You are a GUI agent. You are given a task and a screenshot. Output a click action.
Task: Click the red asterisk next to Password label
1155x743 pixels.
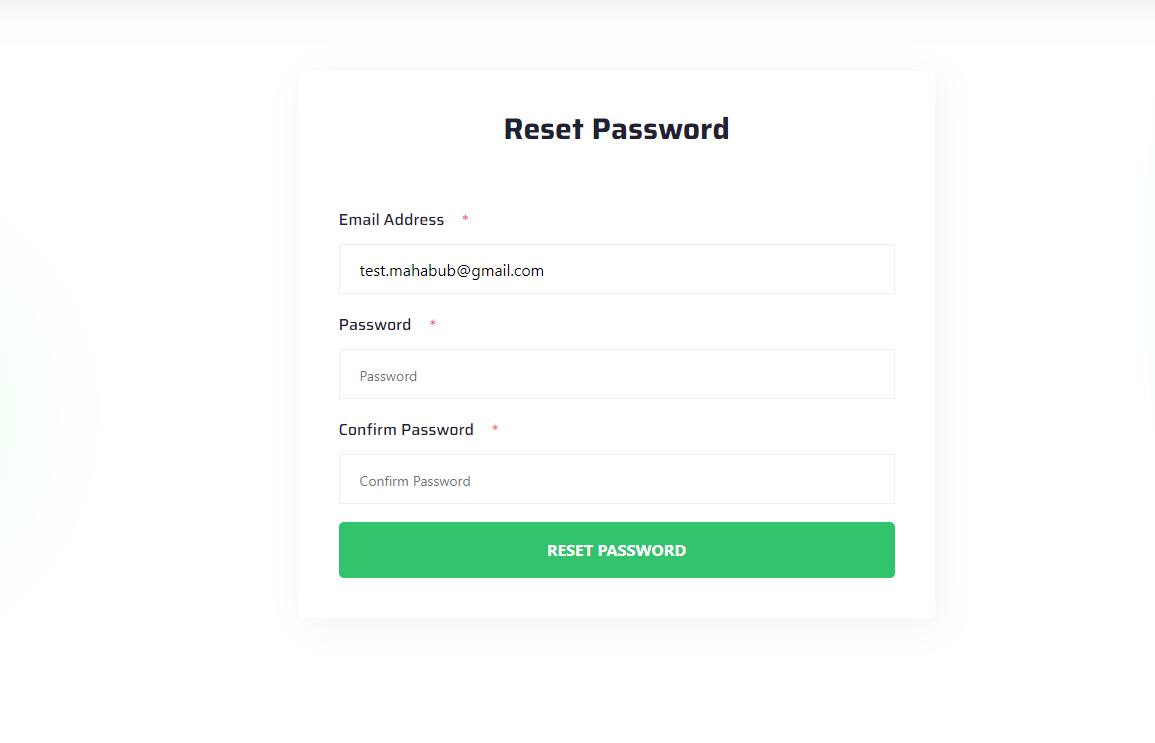[432, 323]
